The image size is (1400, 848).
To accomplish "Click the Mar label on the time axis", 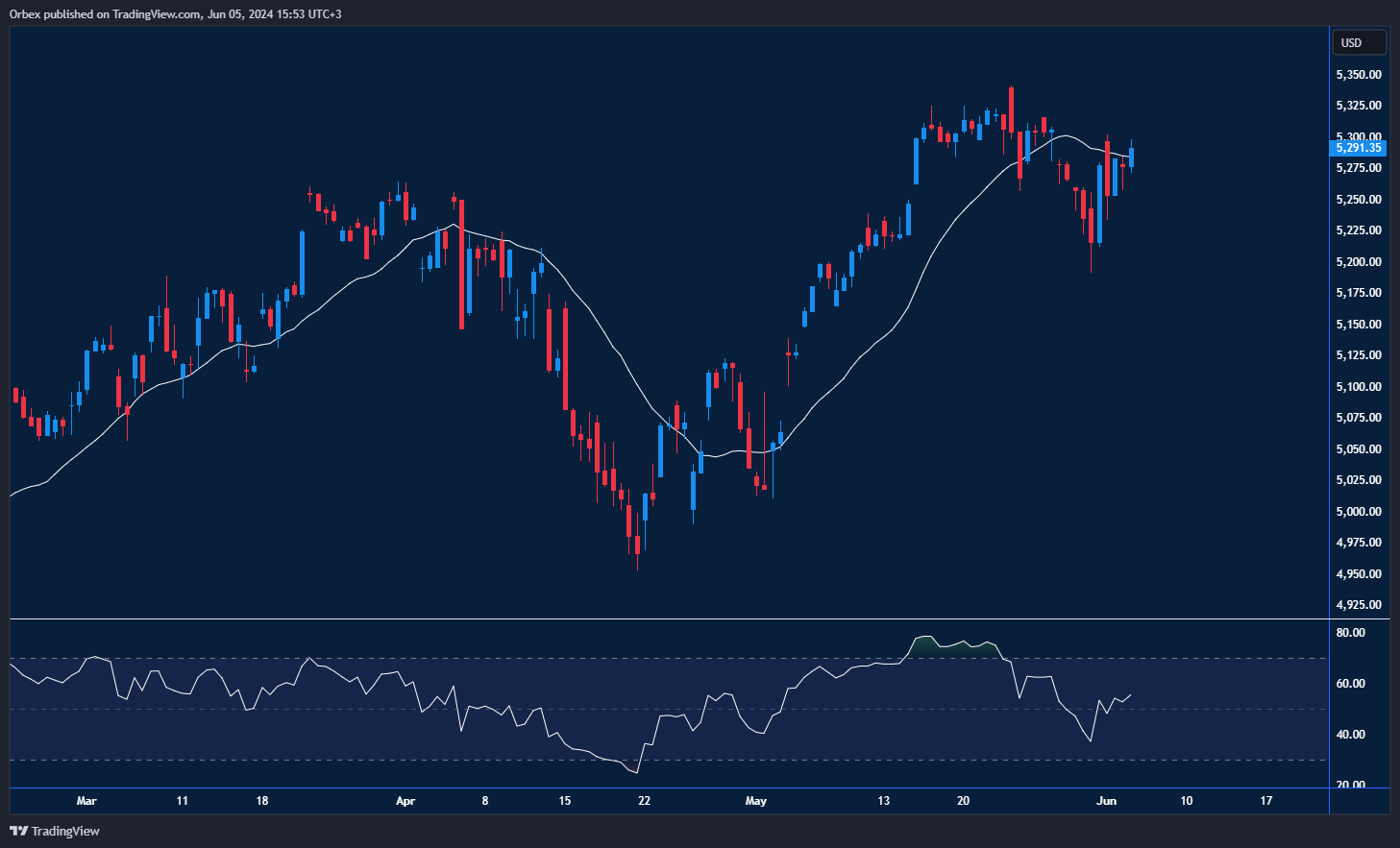I will click(86, 800).
